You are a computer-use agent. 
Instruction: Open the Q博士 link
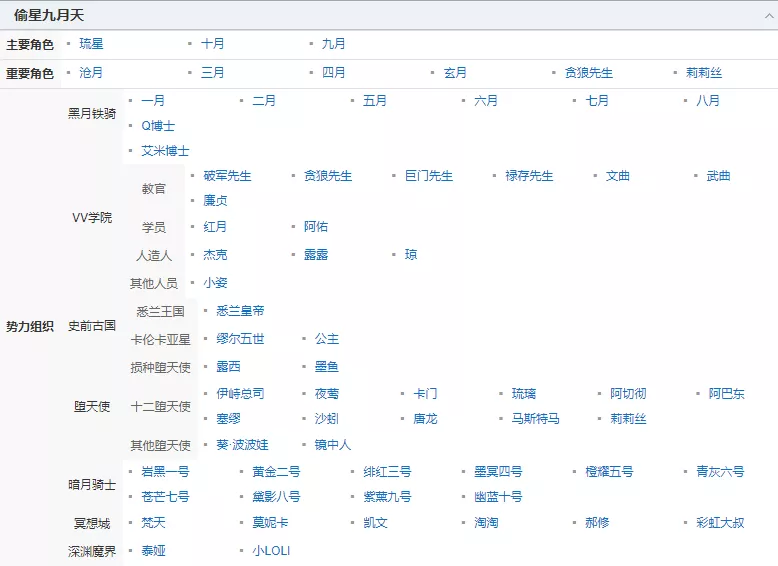[x=158, y=126]
